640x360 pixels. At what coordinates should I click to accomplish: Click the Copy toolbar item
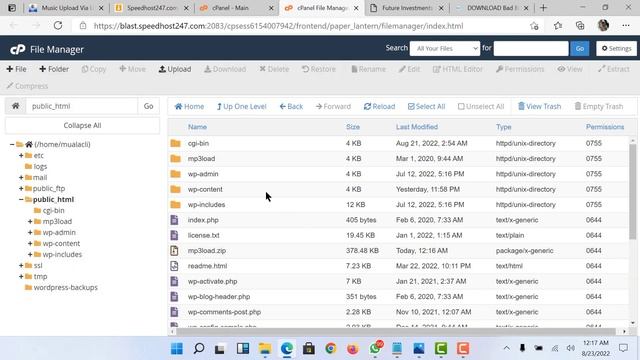94,69
